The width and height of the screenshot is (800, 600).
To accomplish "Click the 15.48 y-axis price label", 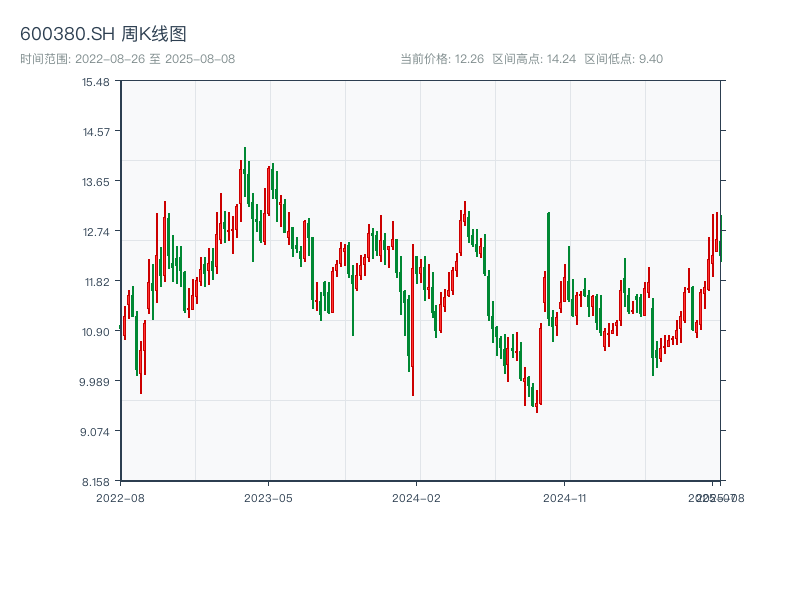I will (x=96, y=81).
